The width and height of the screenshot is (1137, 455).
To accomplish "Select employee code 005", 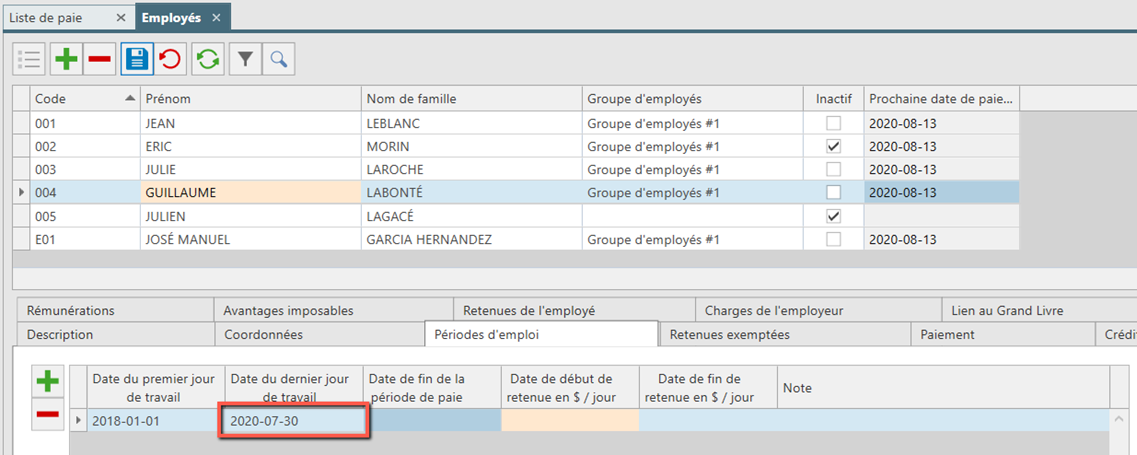I will (85, 216).
